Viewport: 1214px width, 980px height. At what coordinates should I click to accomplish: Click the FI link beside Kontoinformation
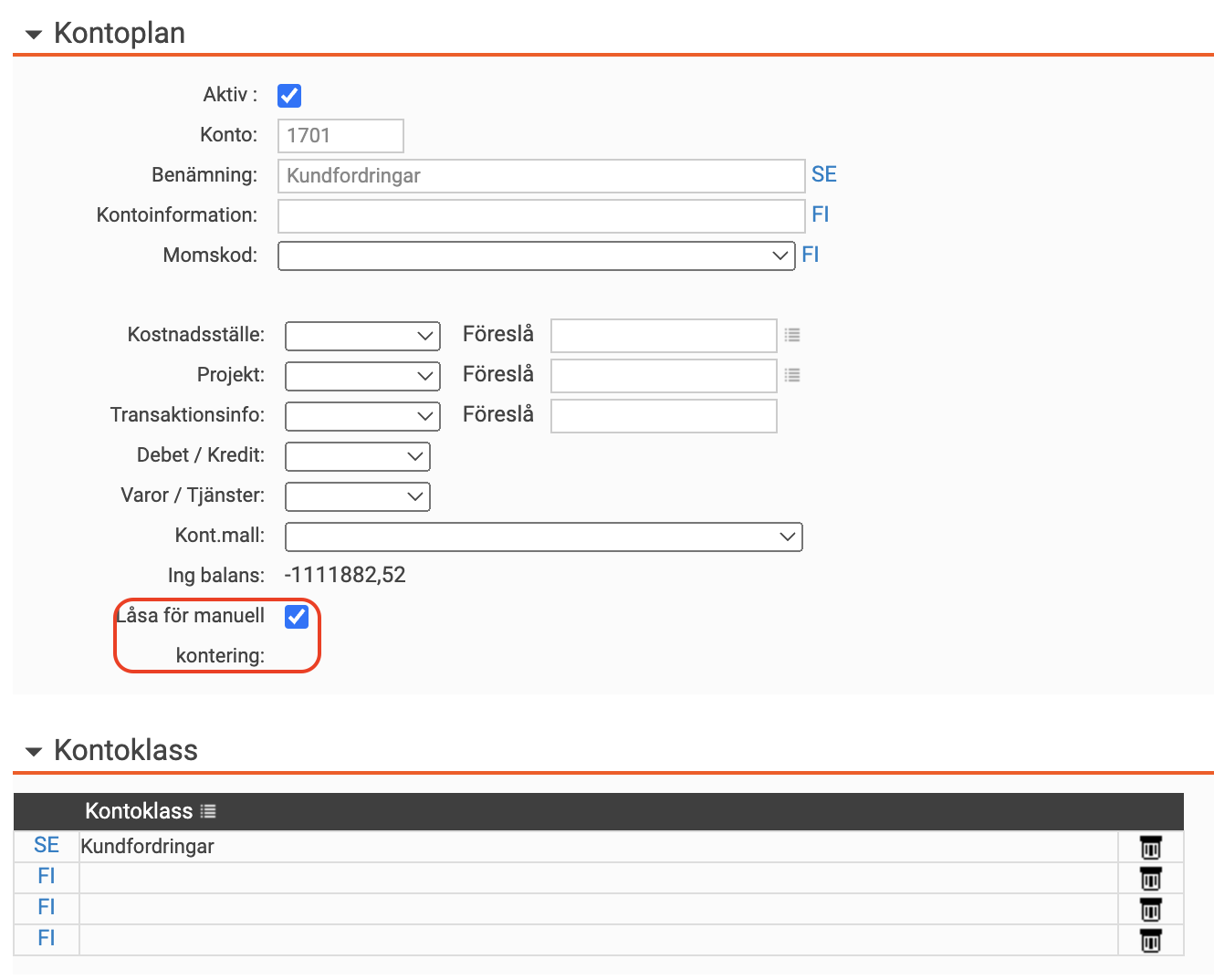click(x=820, y=214)
